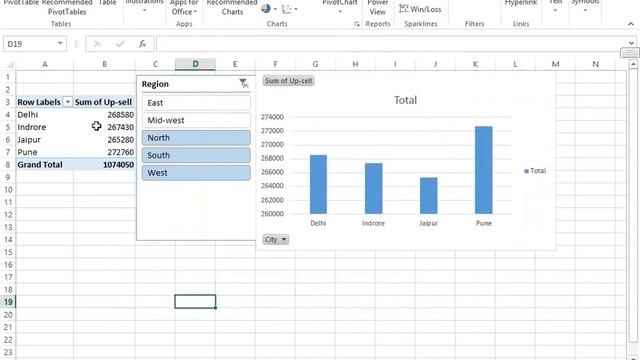
Task: Expand the formula bar
Action: (x=631, y=43)
